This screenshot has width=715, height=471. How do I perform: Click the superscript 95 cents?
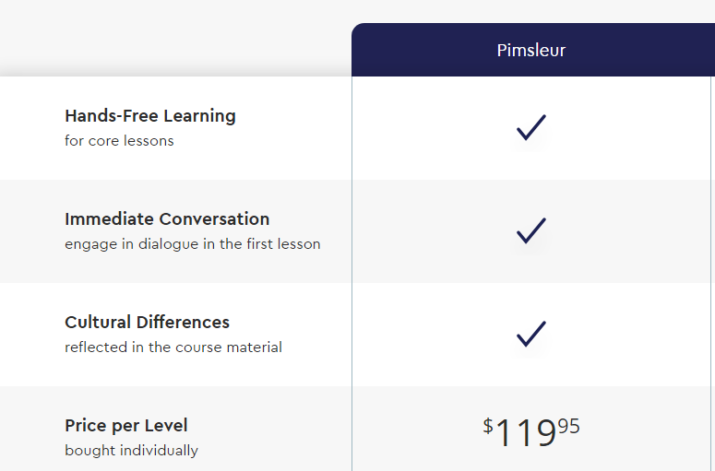coord(569,426)
